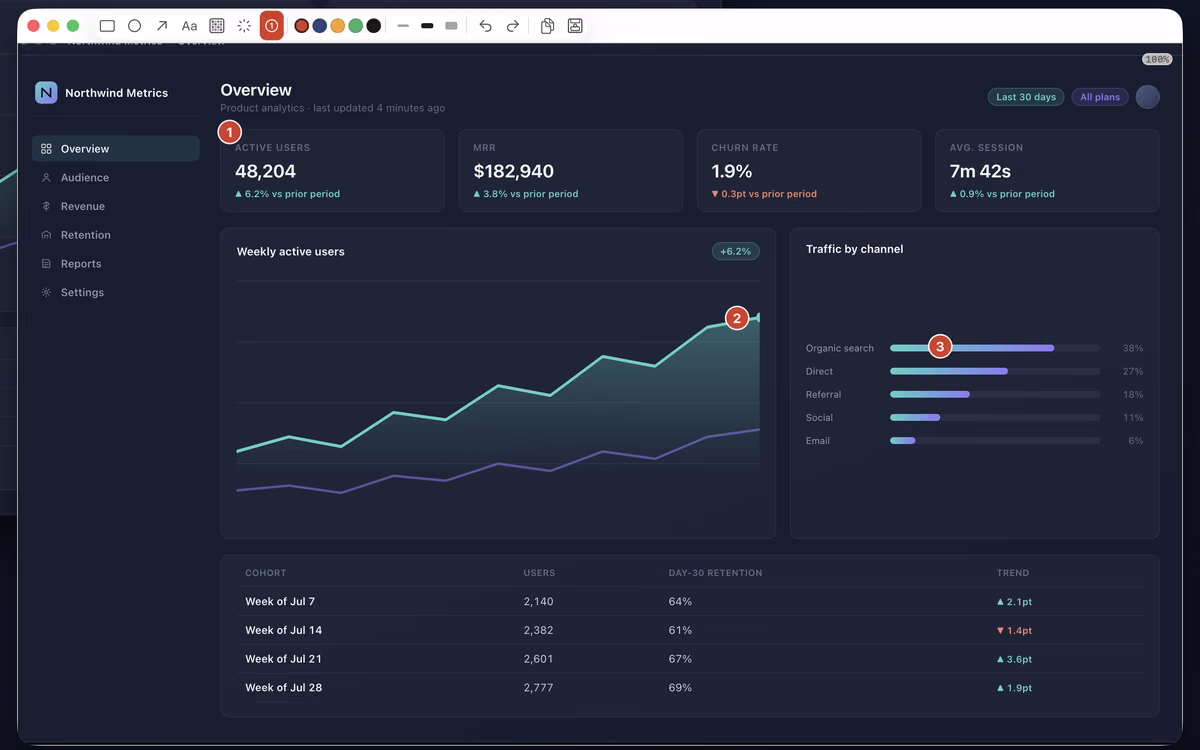Click "0.3pt vs prior period" text

click(769, 194)
